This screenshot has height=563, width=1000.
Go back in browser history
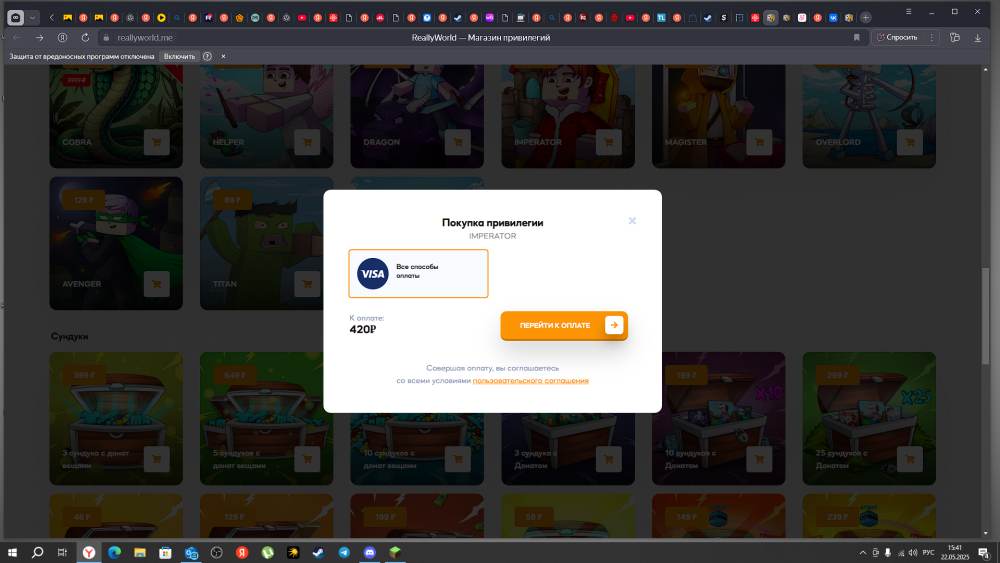[17, 38]
